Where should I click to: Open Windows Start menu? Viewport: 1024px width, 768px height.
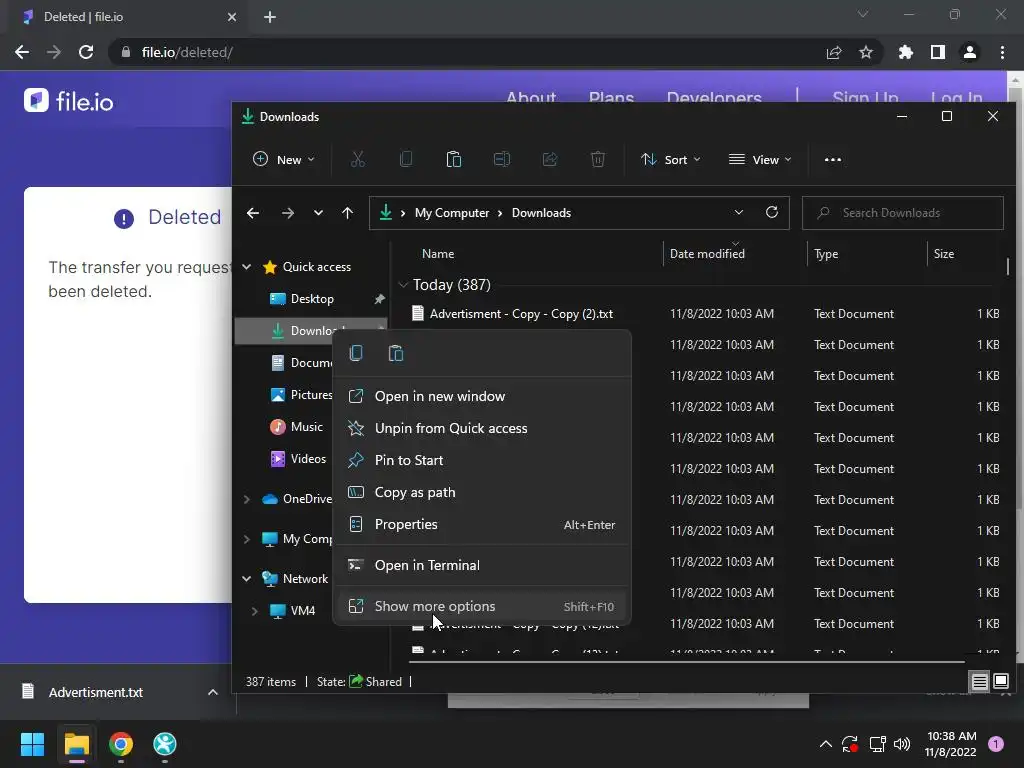32,744
